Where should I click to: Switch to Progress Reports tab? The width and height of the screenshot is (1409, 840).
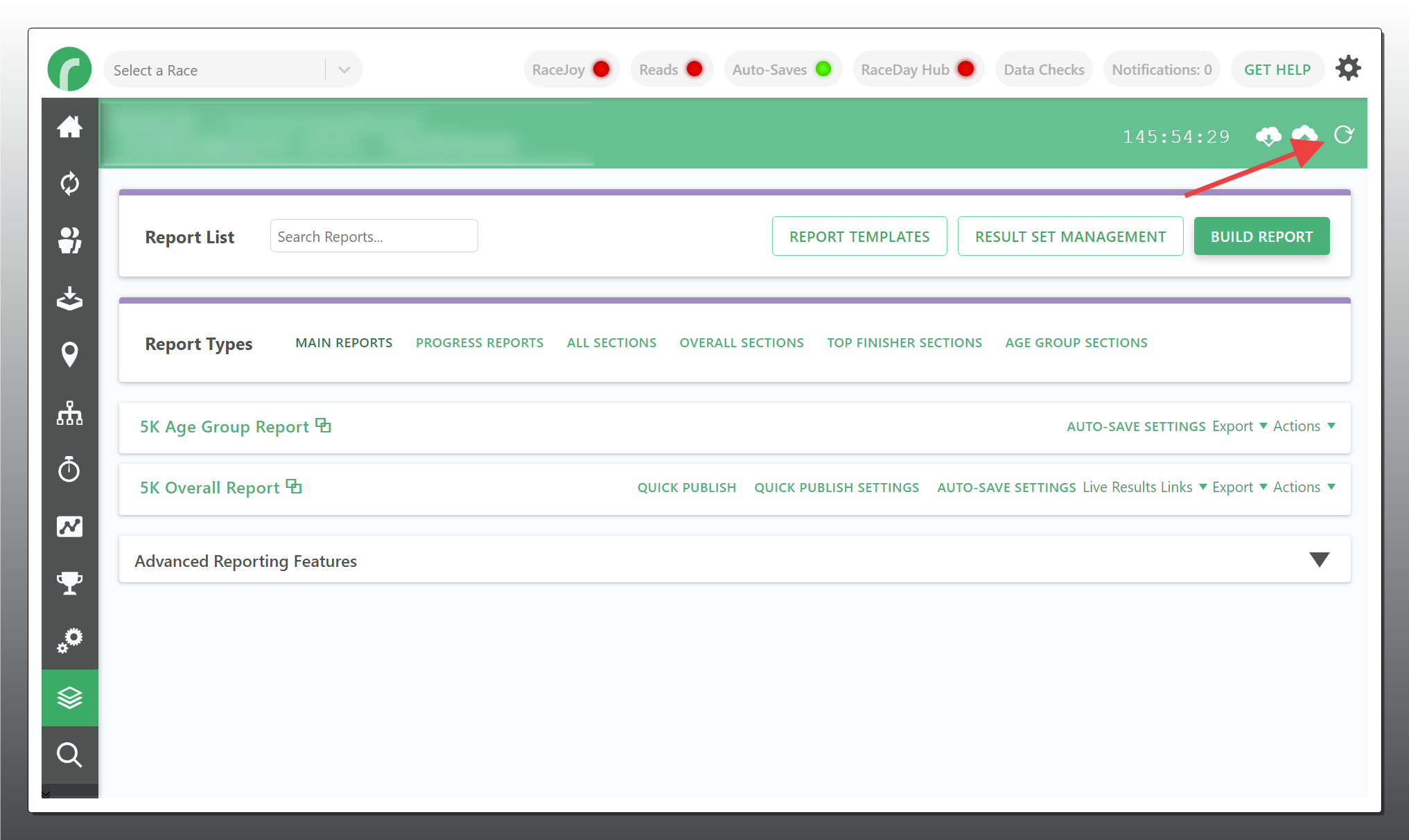click(480, 342)
